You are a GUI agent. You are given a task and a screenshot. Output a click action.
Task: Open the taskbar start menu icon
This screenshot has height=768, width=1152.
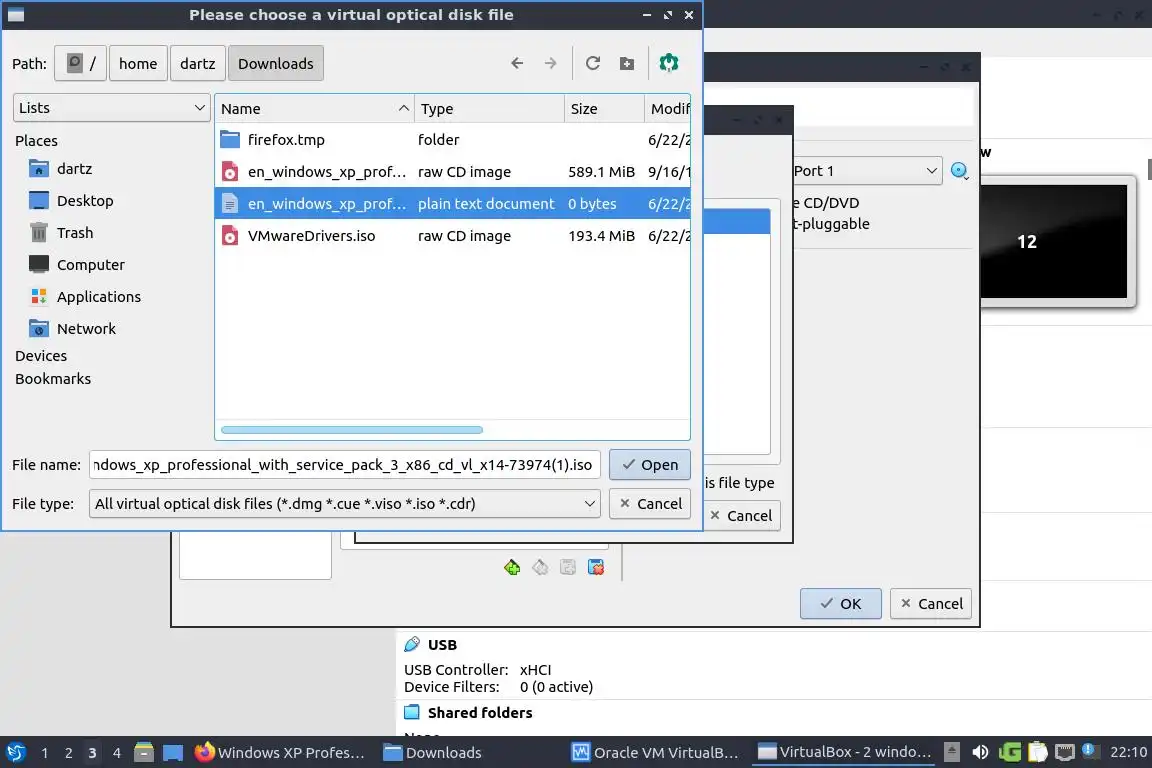[x=15, y=753]
